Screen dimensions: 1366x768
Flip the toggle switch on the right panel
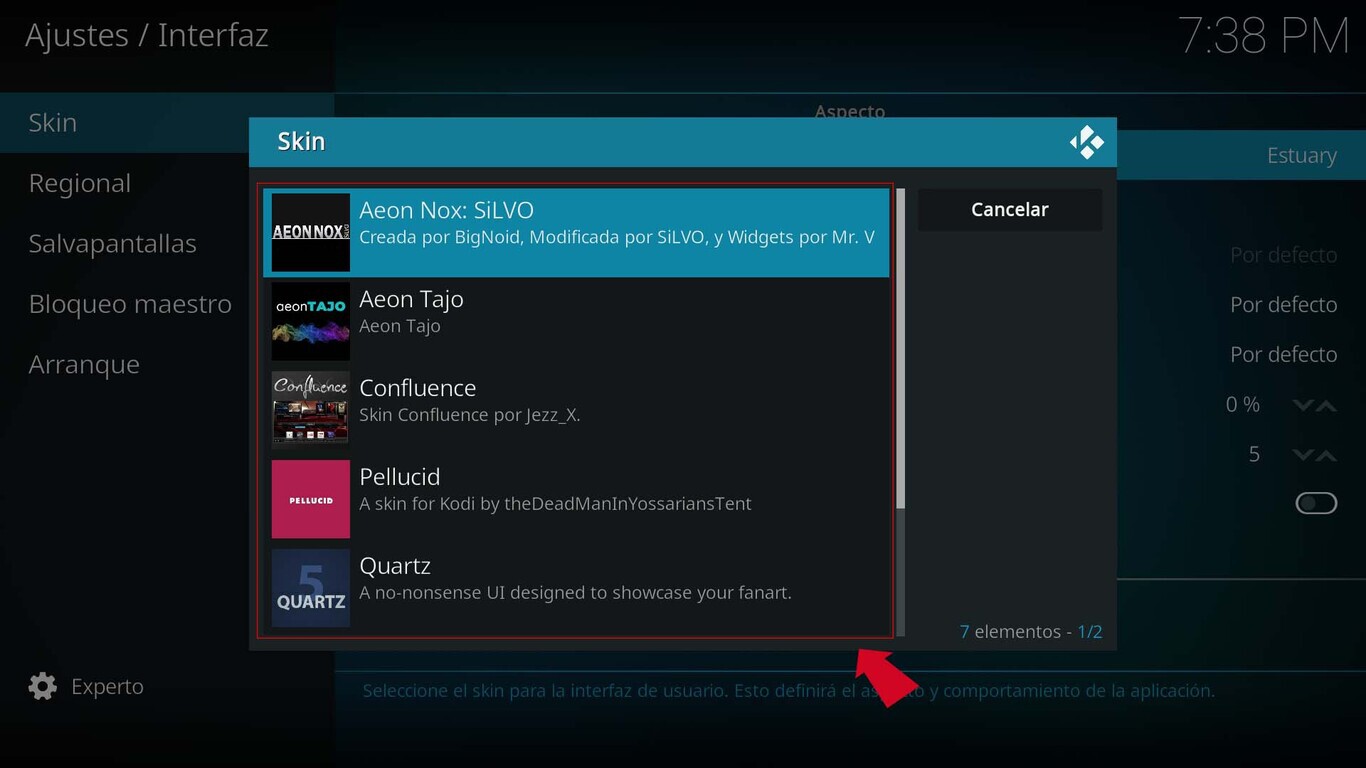click(x=1316, y=503)
